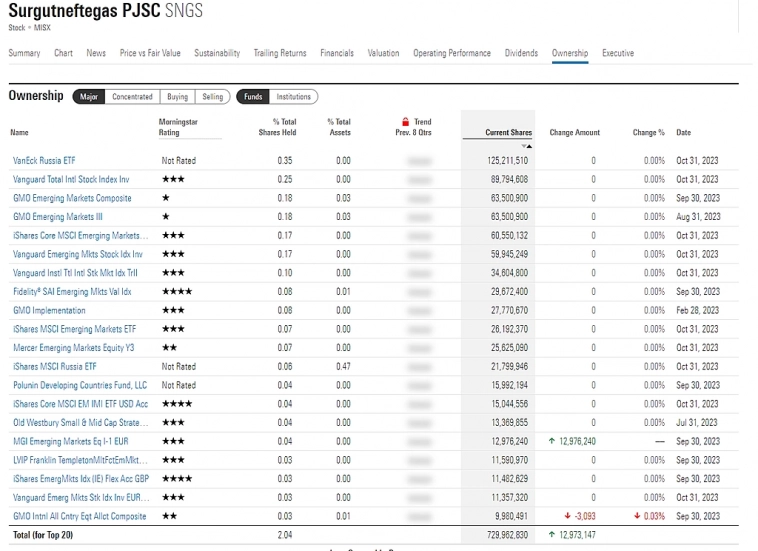Click the green up arrow in Total row
Viewport: 758px width, 551px height.
[x=551, y=535]
